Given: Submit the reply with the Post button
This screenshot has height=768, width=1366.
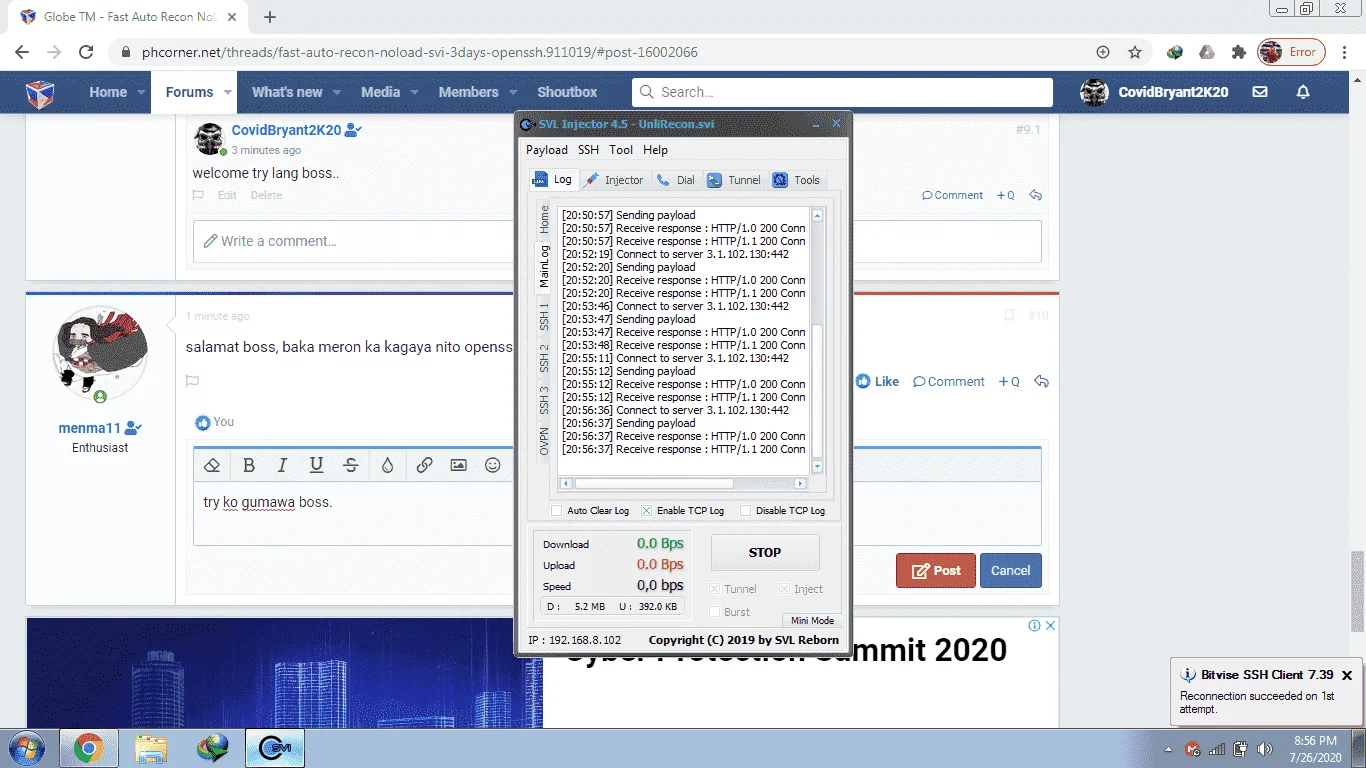Looking at the screenshot, I should [x=936, y=571].
